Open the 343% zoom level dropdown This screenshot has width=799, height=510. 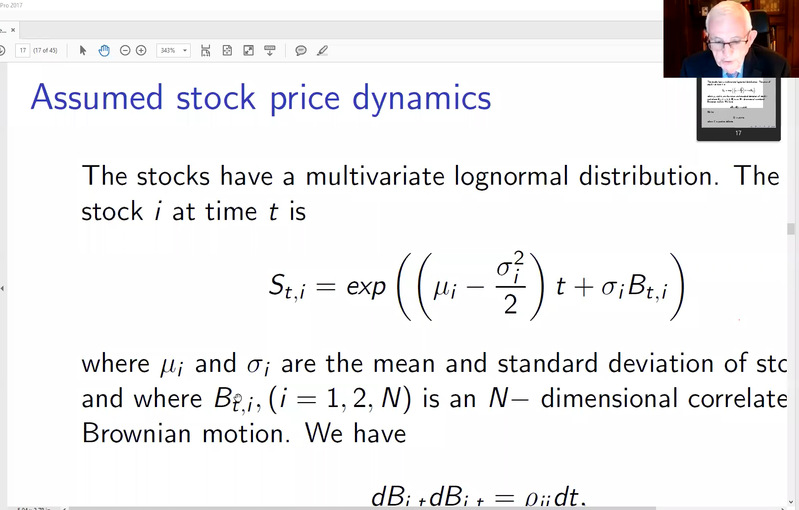point(173,50)
